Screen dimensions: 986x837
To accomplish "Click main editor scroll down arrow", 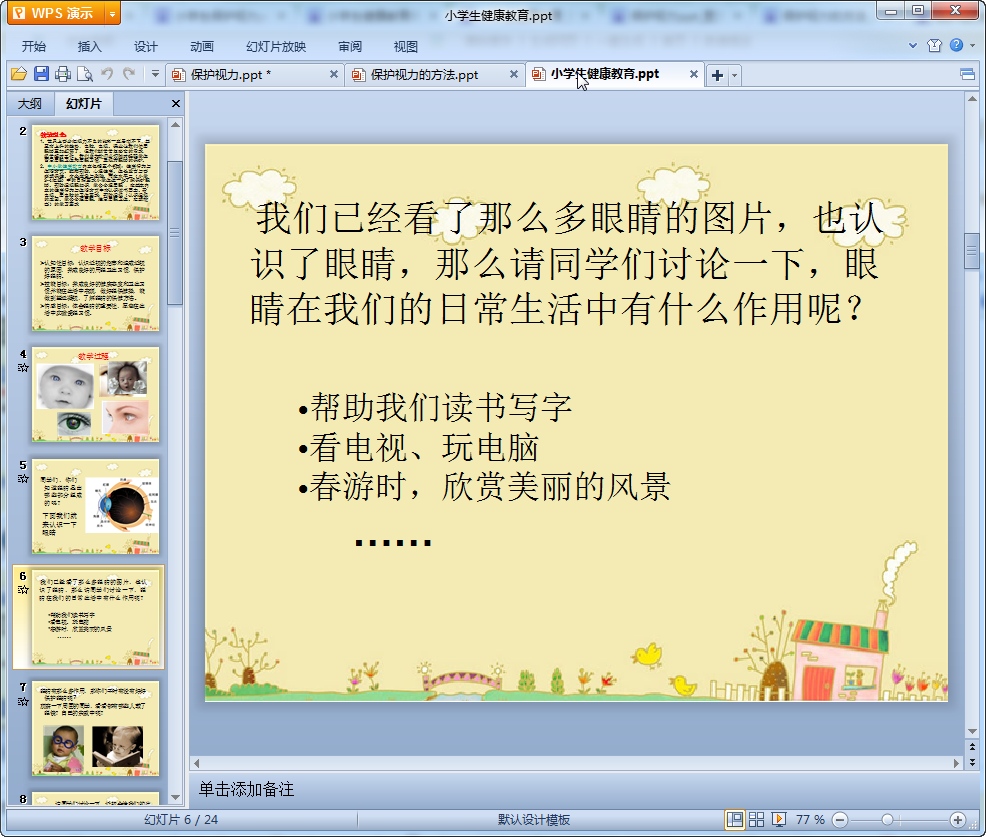I will [x=972, y=731].
